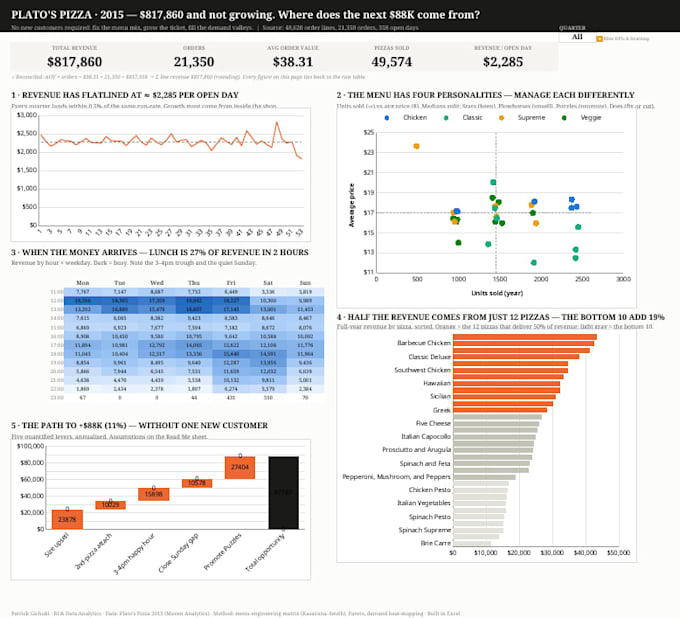Click the blue Chicken legend dot
Screen dimensions: 680x618
point(387,118)
